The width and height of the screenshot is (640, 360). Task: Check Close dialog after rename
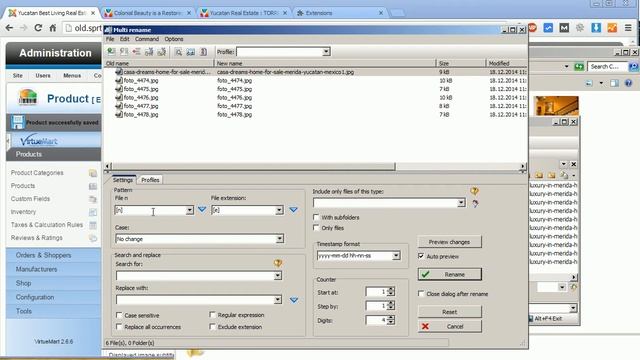point(421,293)
